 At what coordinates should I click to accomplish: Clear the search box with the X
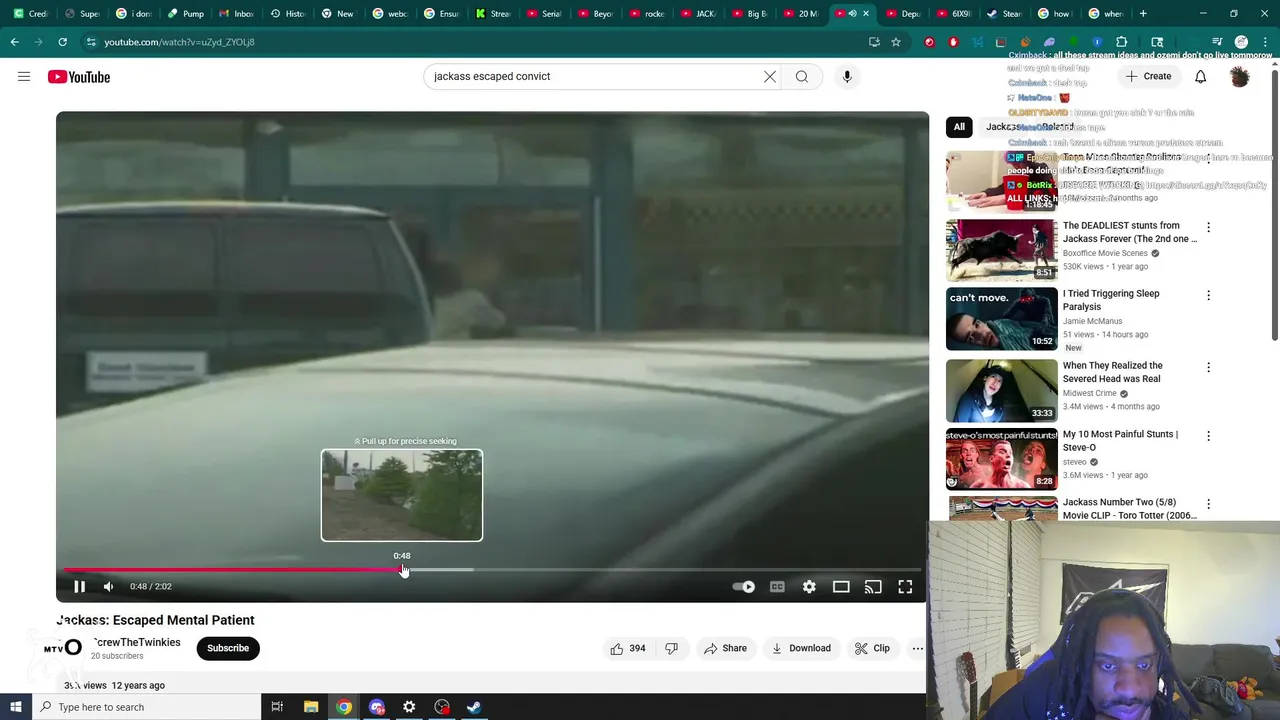pos(770,76)
